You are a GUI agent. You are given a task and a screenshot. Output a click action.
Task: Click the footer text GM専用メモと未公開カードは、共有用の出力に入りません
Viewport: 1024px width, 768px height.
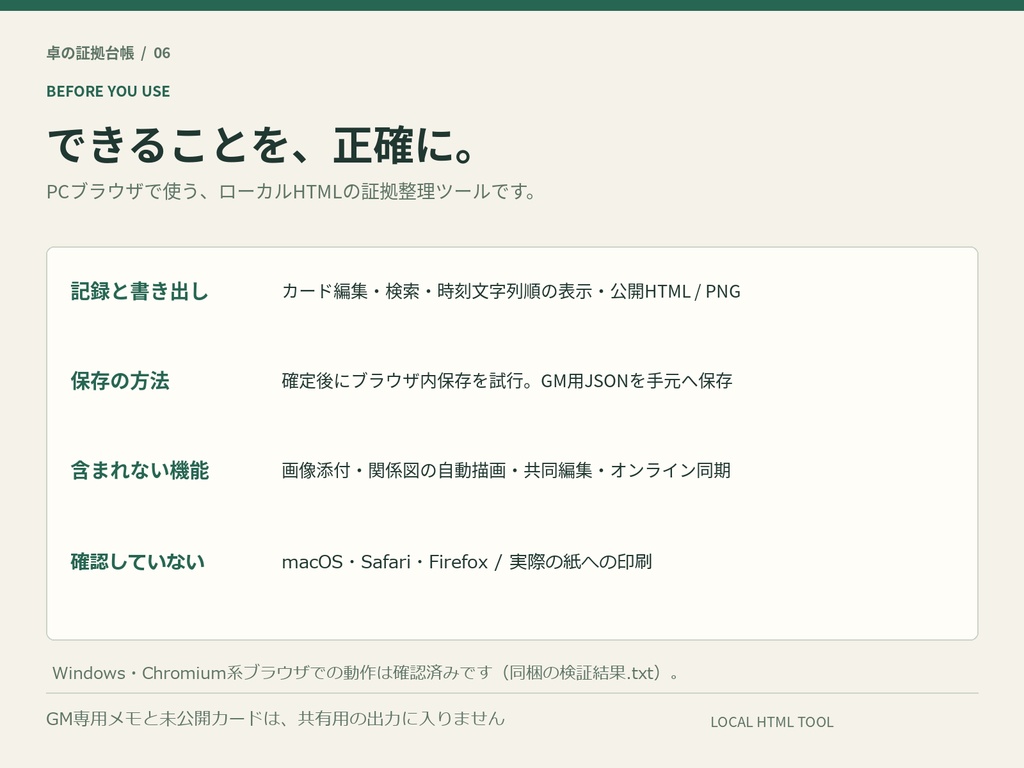coord(276,719)
